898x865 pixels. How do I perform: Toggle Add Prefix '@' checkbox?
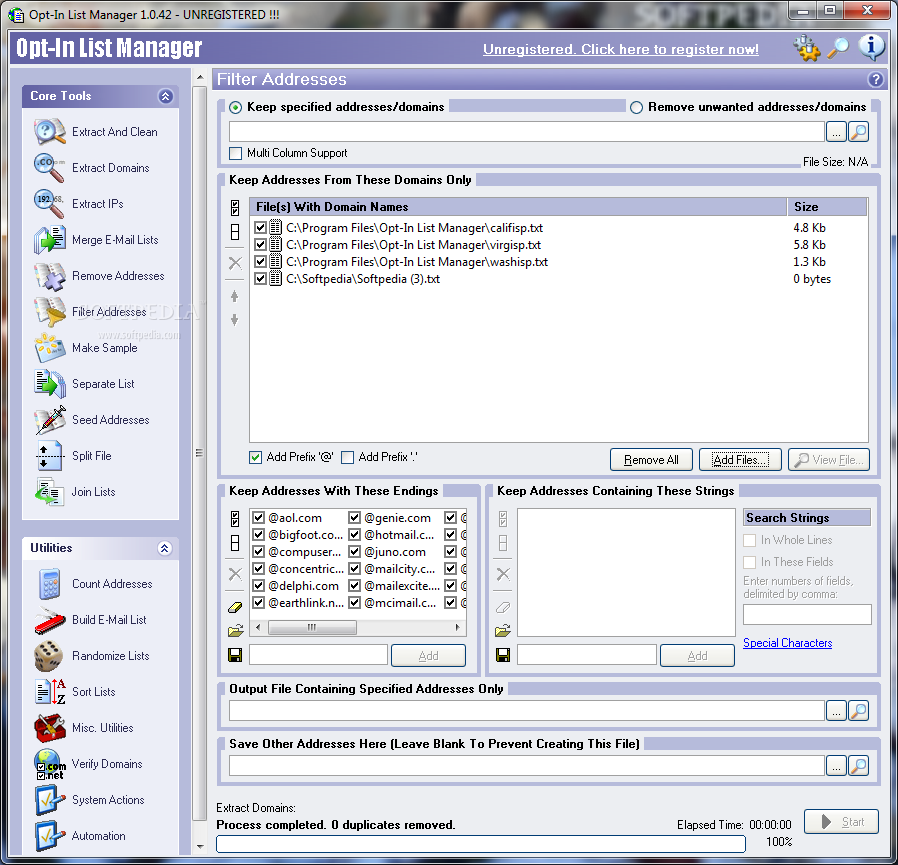click(x=255, y=457)
